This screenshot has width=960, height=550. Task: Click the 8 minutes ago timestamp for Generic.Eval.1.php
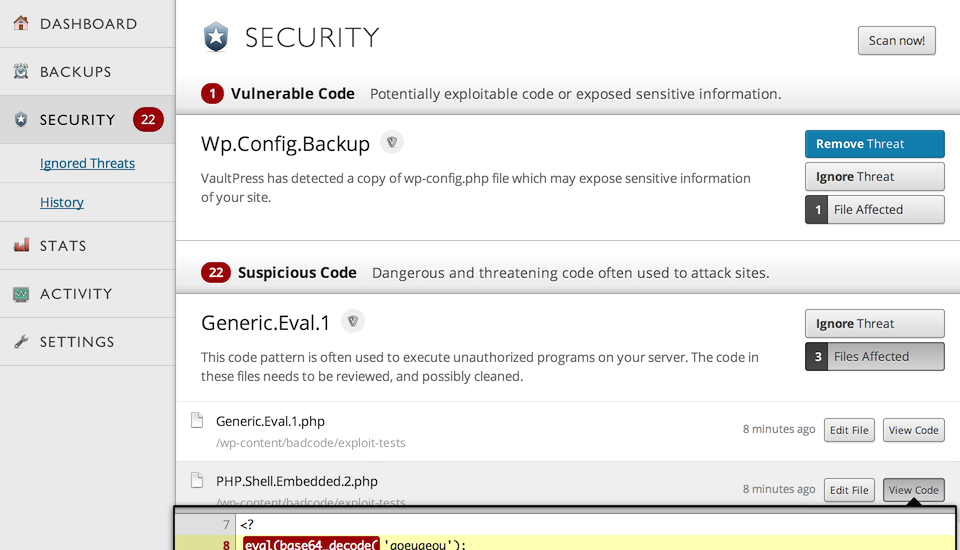[779, 429]
